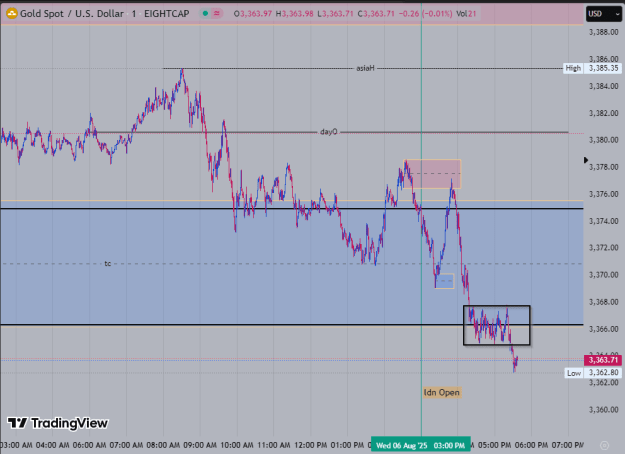
Task: Select the ldn Open text label
Action: click(442, 393)
